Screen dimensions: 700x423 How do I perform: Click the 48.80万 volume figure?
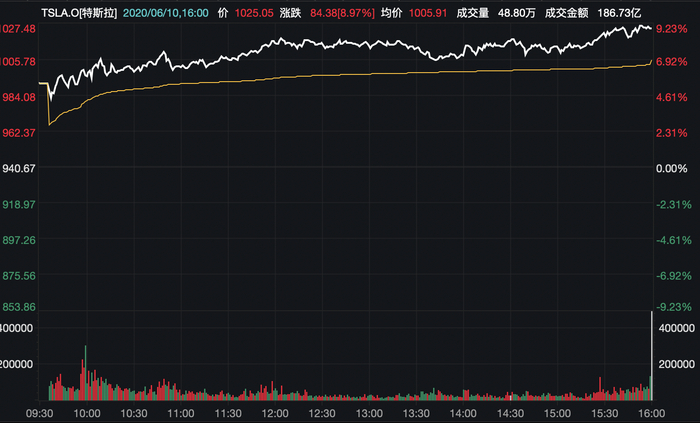517,13
